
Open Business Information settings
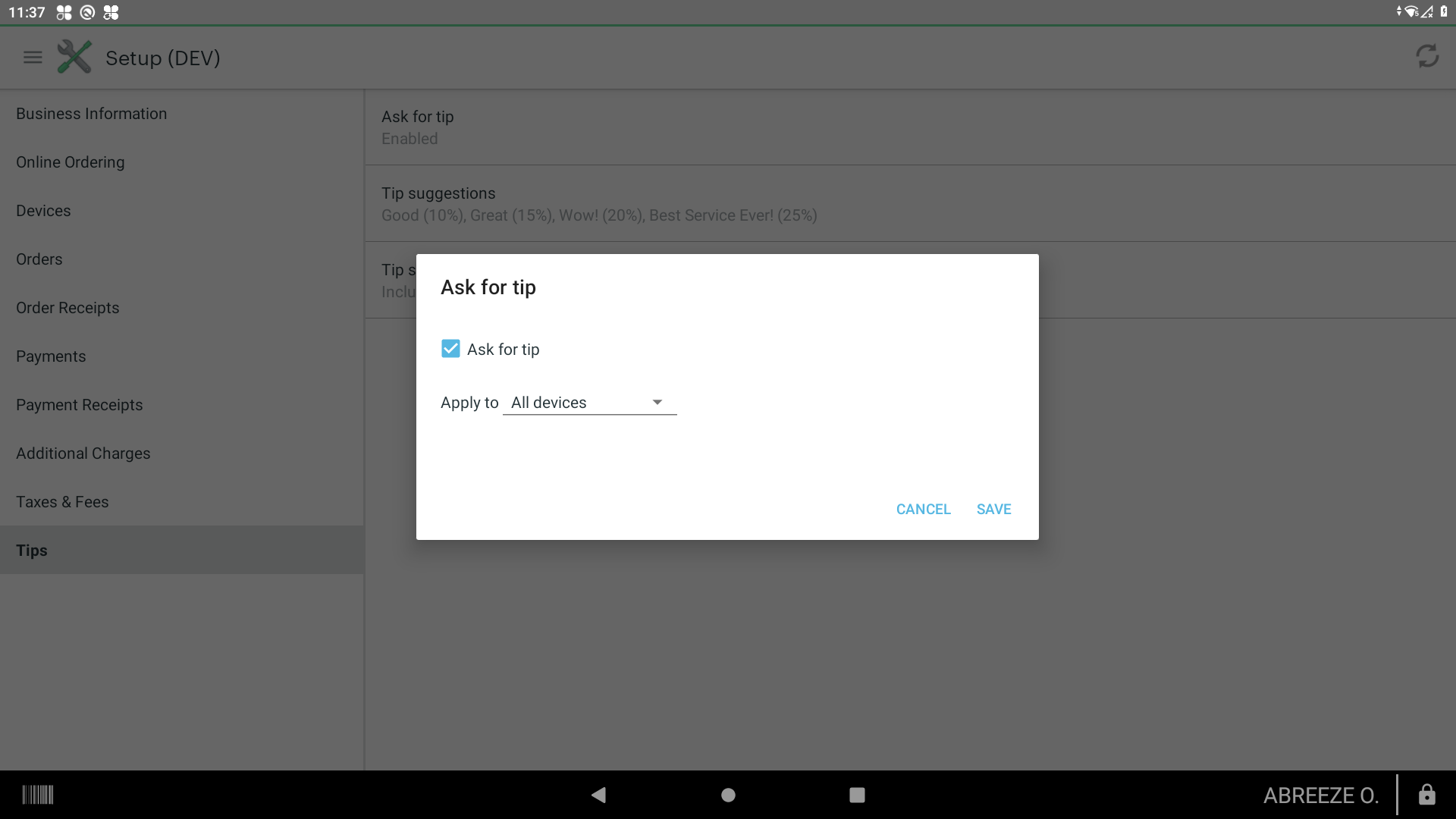(182, 114)
